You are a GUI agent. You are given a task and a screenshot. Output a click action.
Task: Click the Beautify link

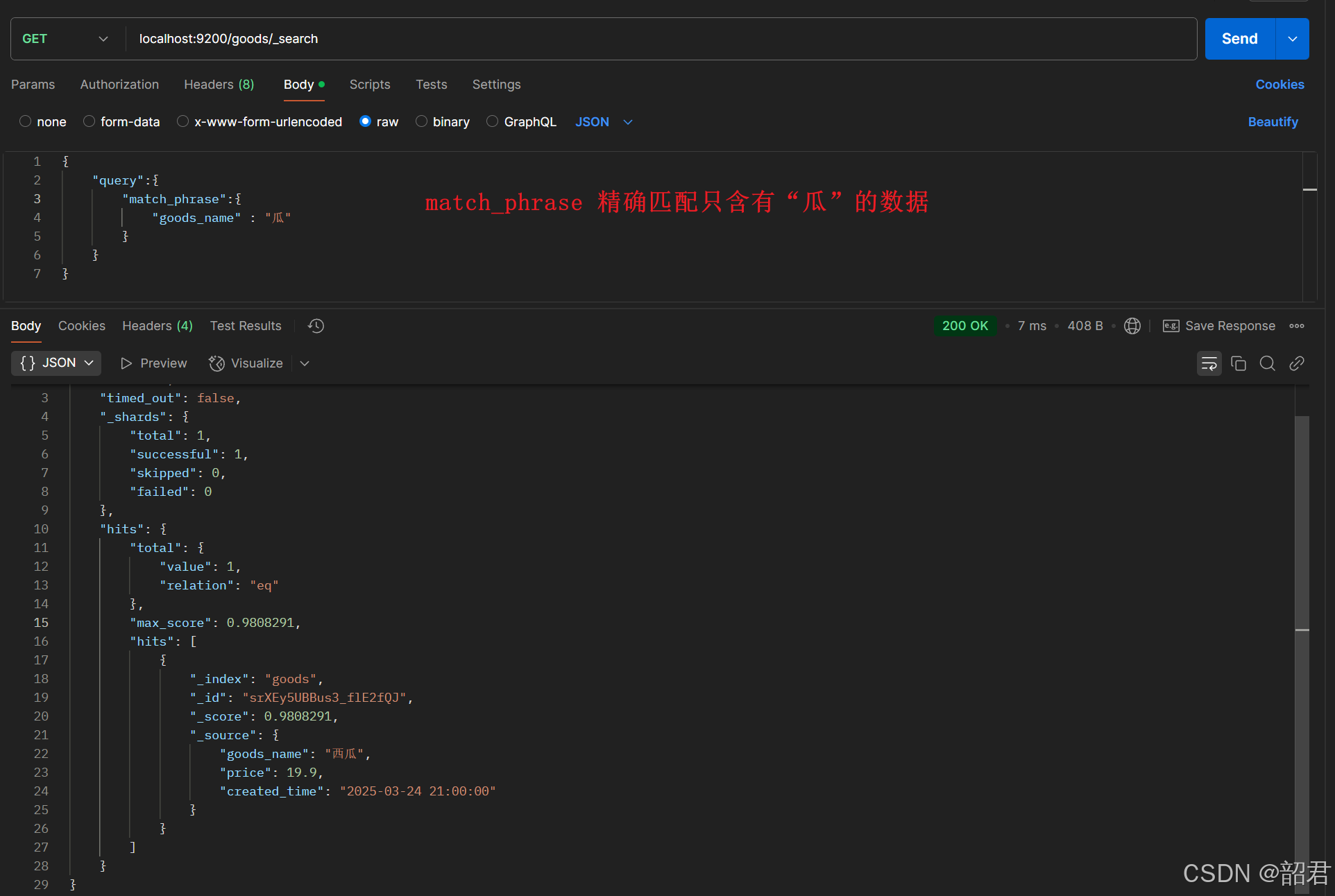coord(1272,122)
